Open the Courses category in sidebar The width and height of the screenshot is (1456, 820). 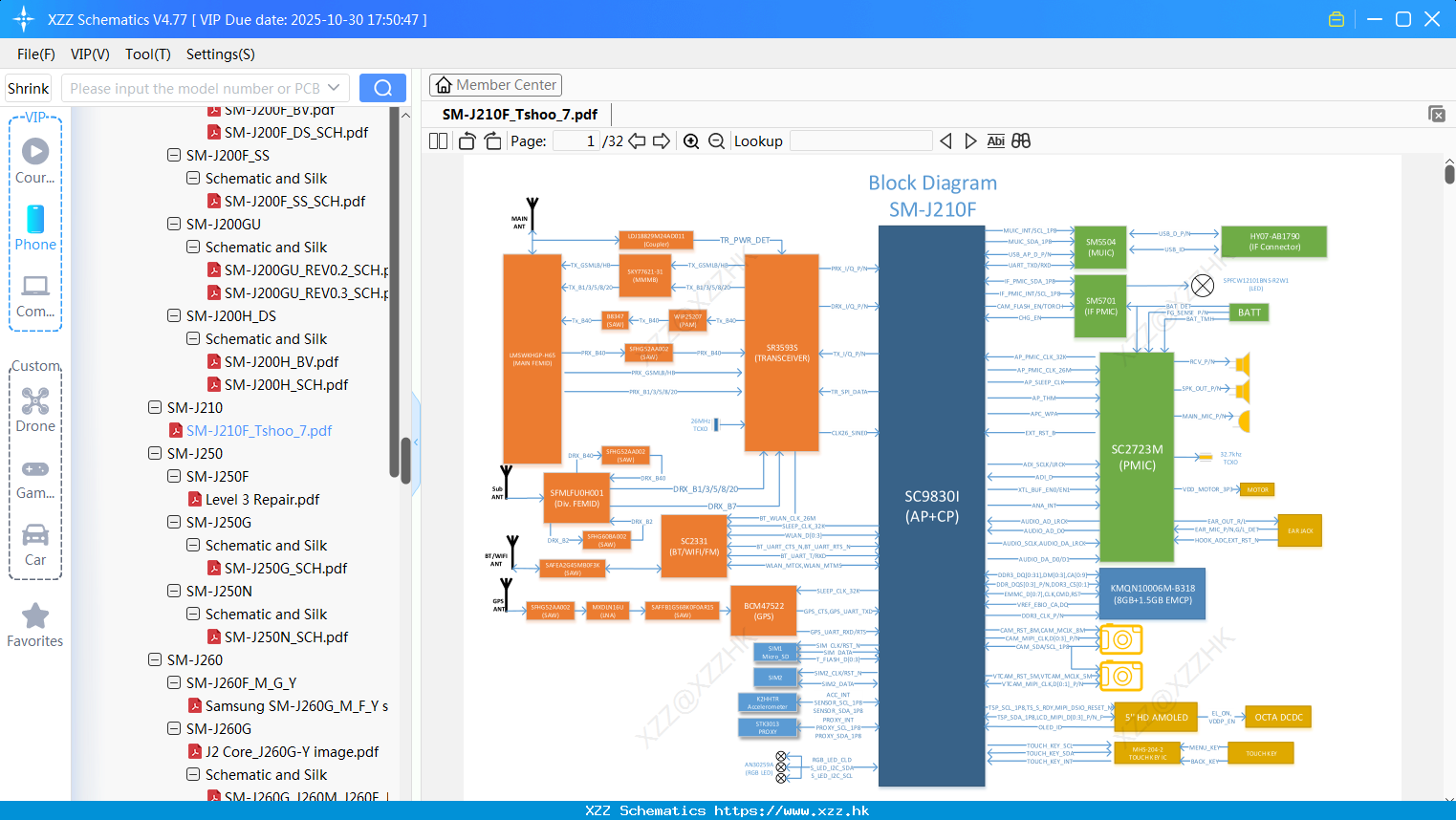(35, 161)
